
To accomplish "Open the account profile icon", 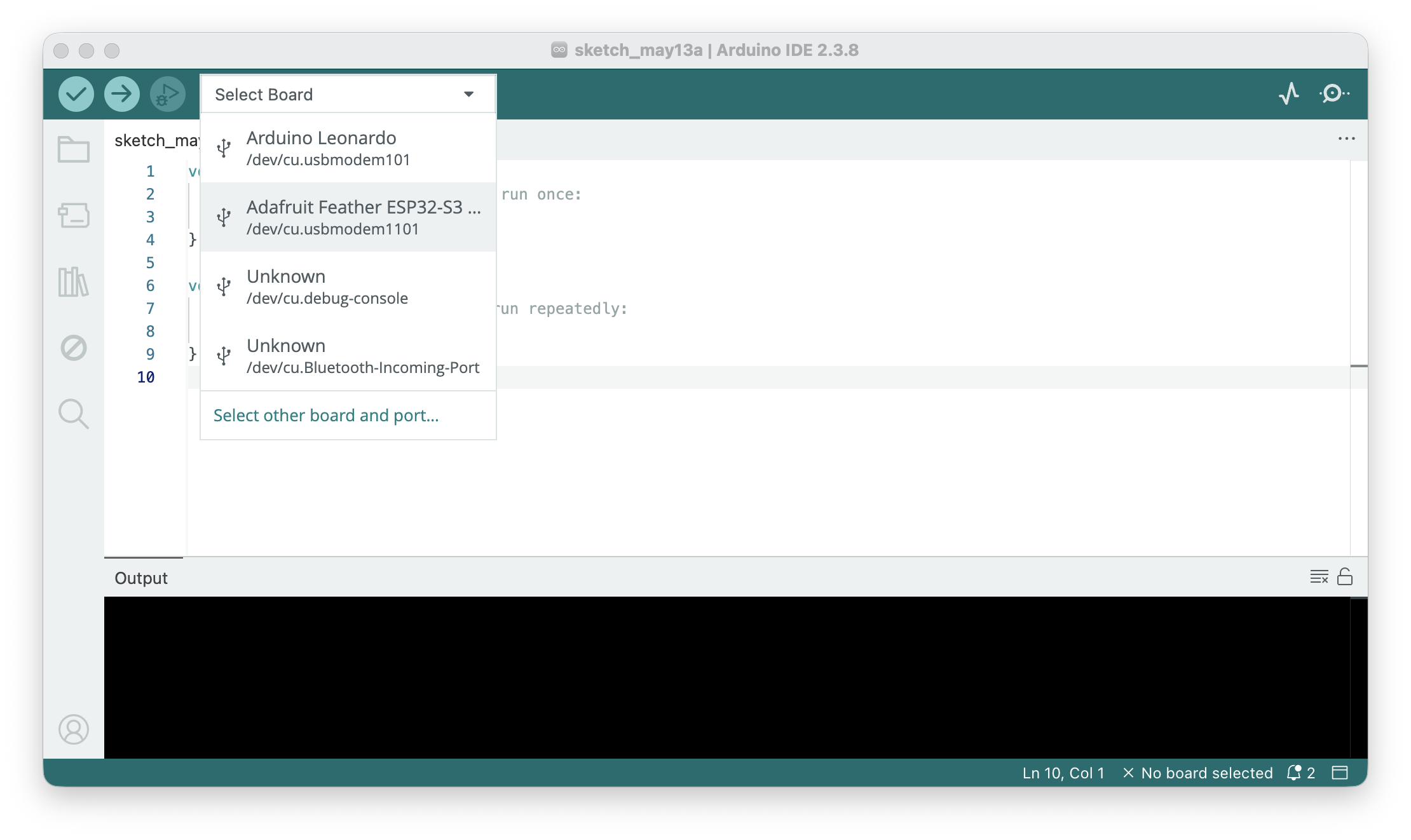I will pos(74,729).
